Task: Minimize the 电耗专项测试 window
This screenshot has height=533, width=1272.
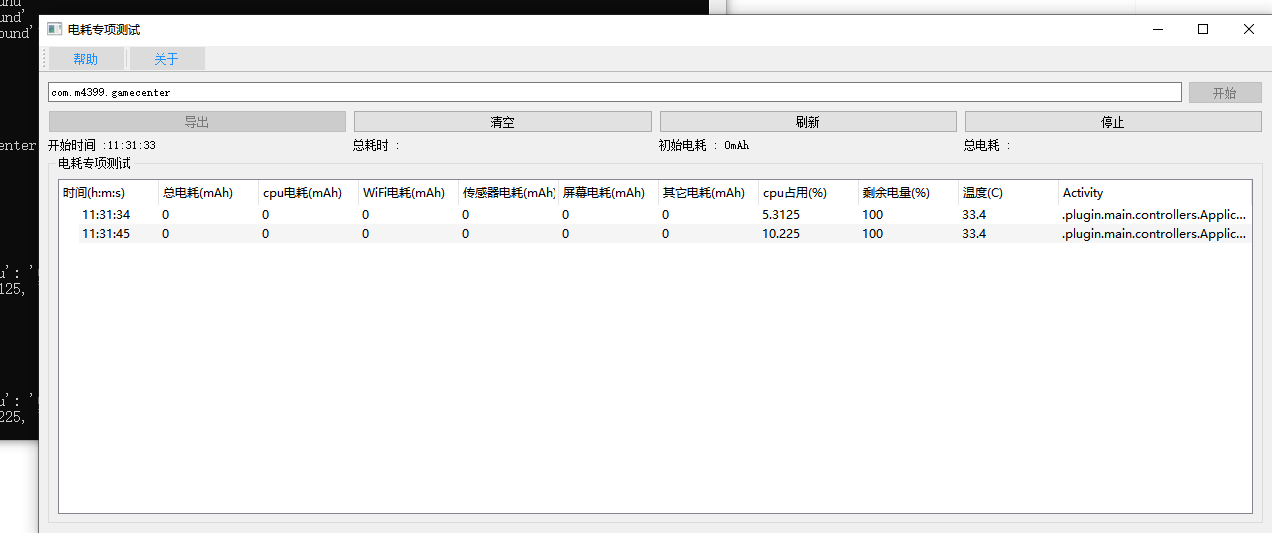Action: click(x=1158, y=29)
